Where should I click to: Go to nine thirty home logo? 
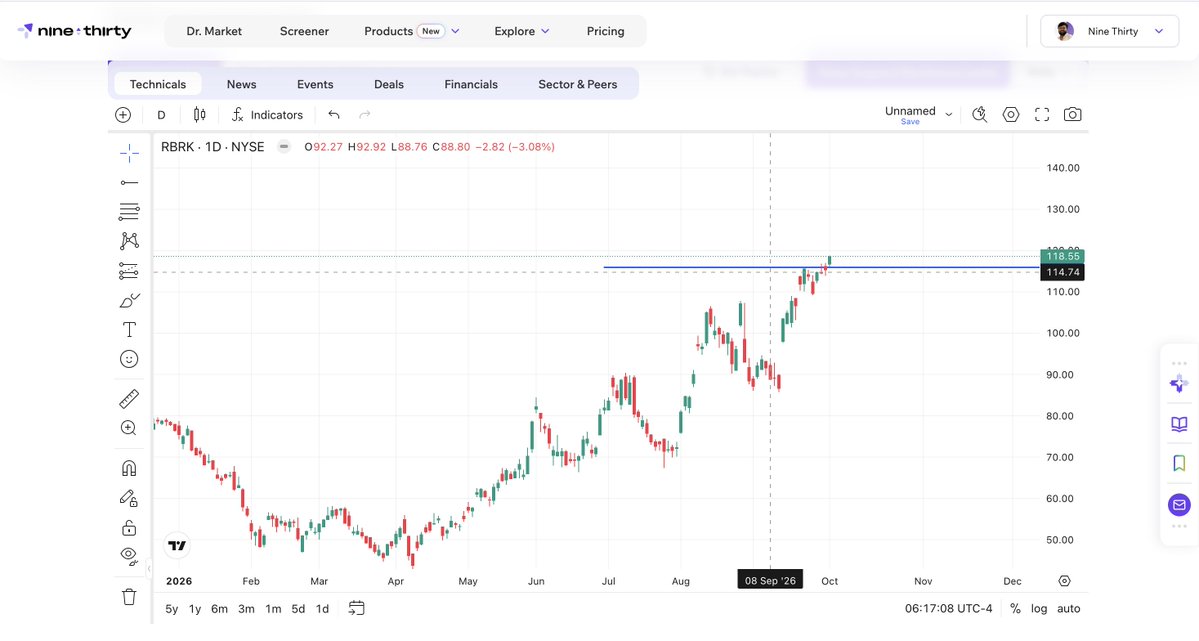point(74,31)
